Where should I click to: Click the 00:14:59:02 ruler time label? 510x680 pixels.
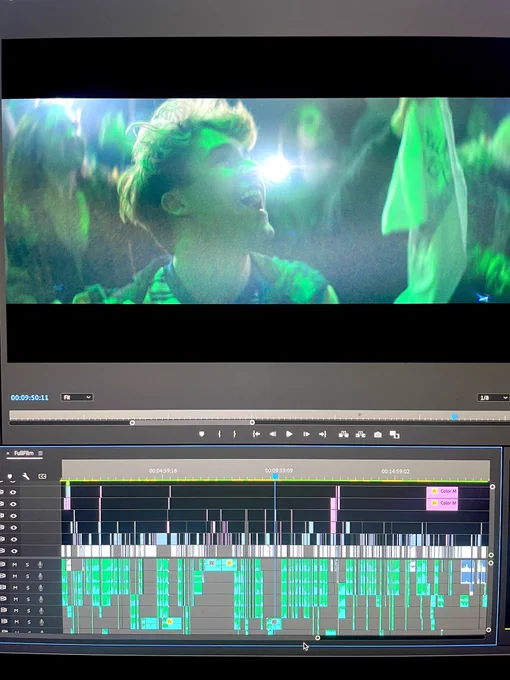pos(396,471)
